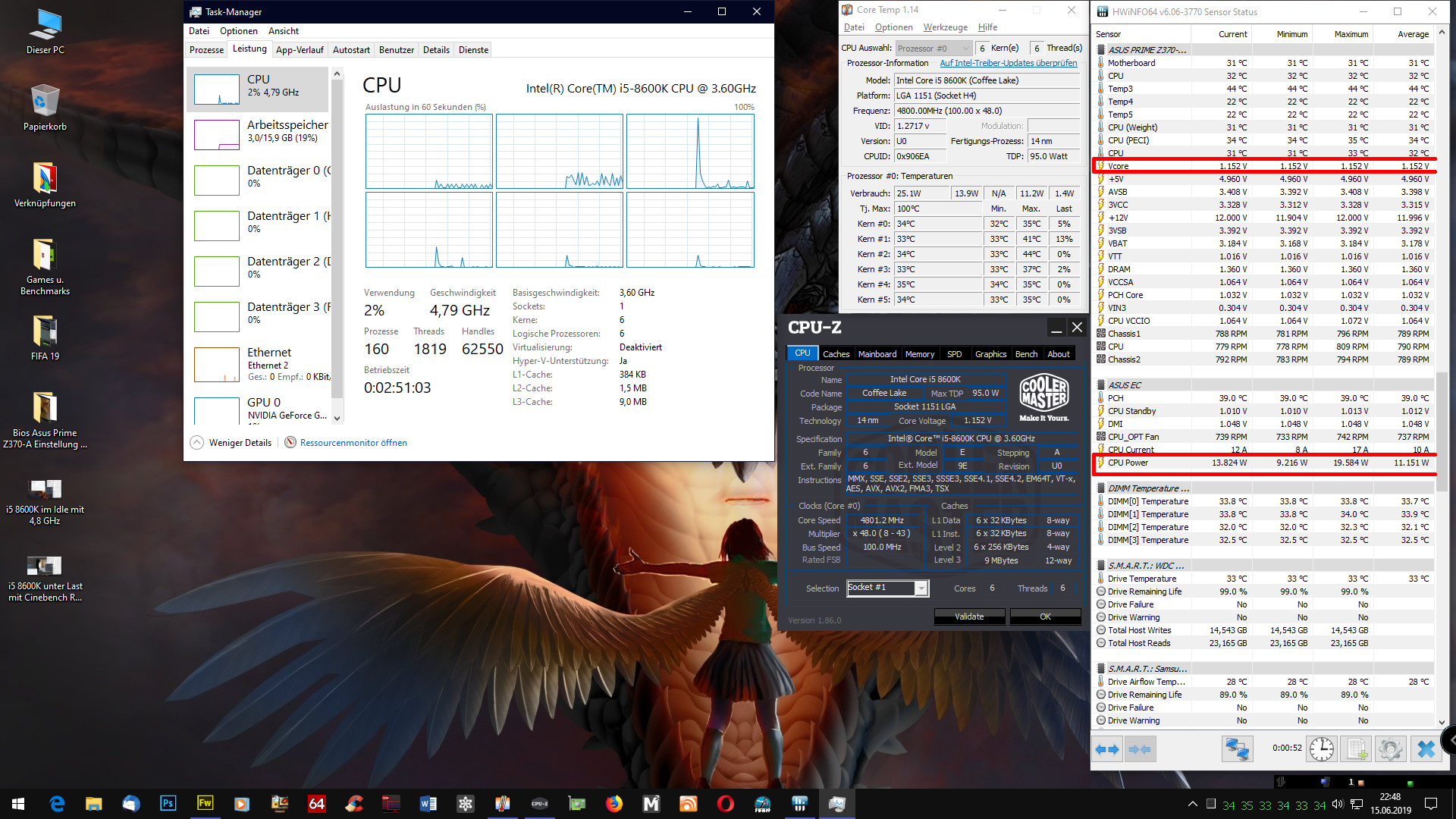1456x819 pixels.
Task: Click blue X close sensors icon
Action: tap(1426, 749)
